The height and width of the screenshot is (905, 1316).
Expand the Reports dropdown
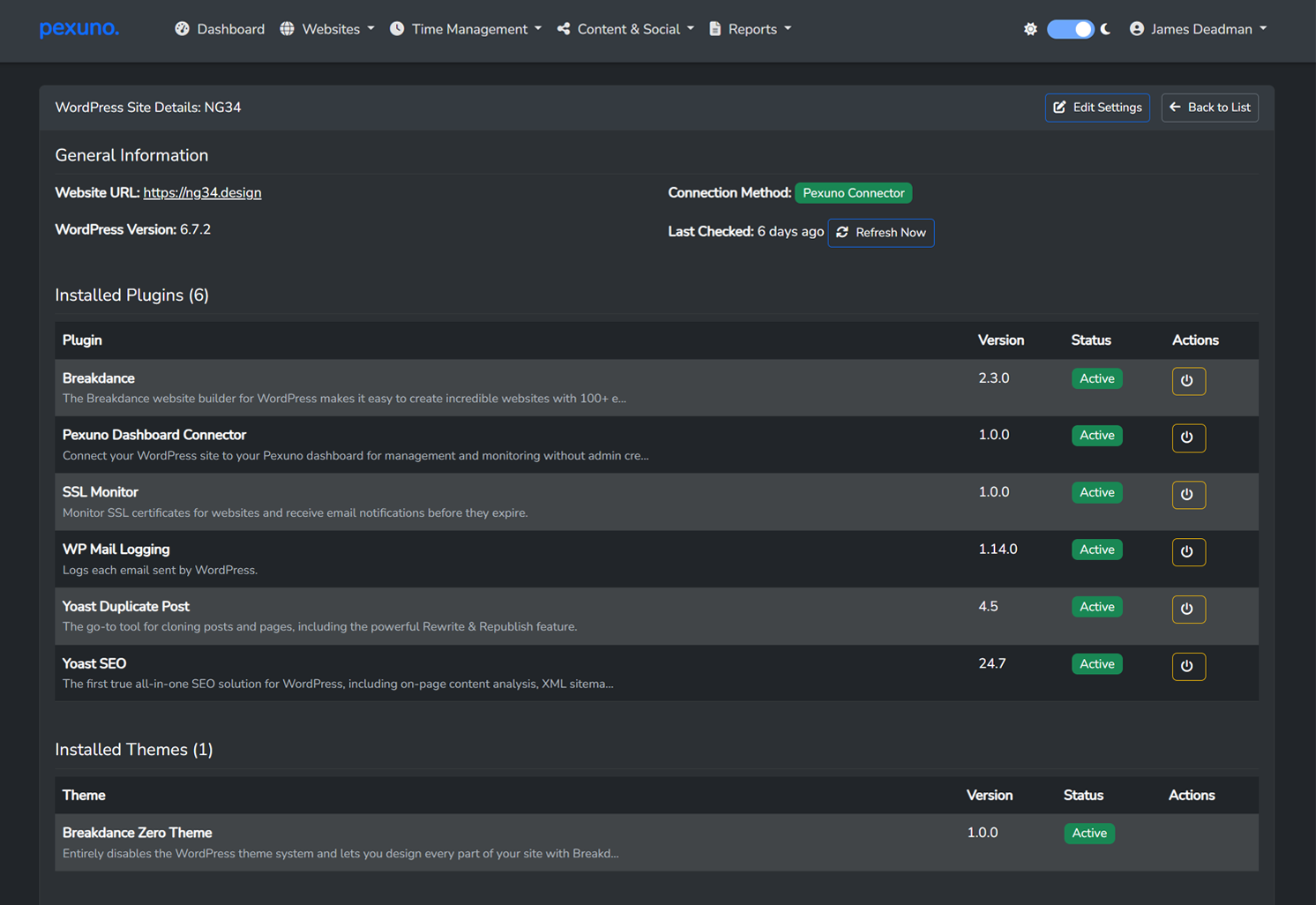point(750,29)
